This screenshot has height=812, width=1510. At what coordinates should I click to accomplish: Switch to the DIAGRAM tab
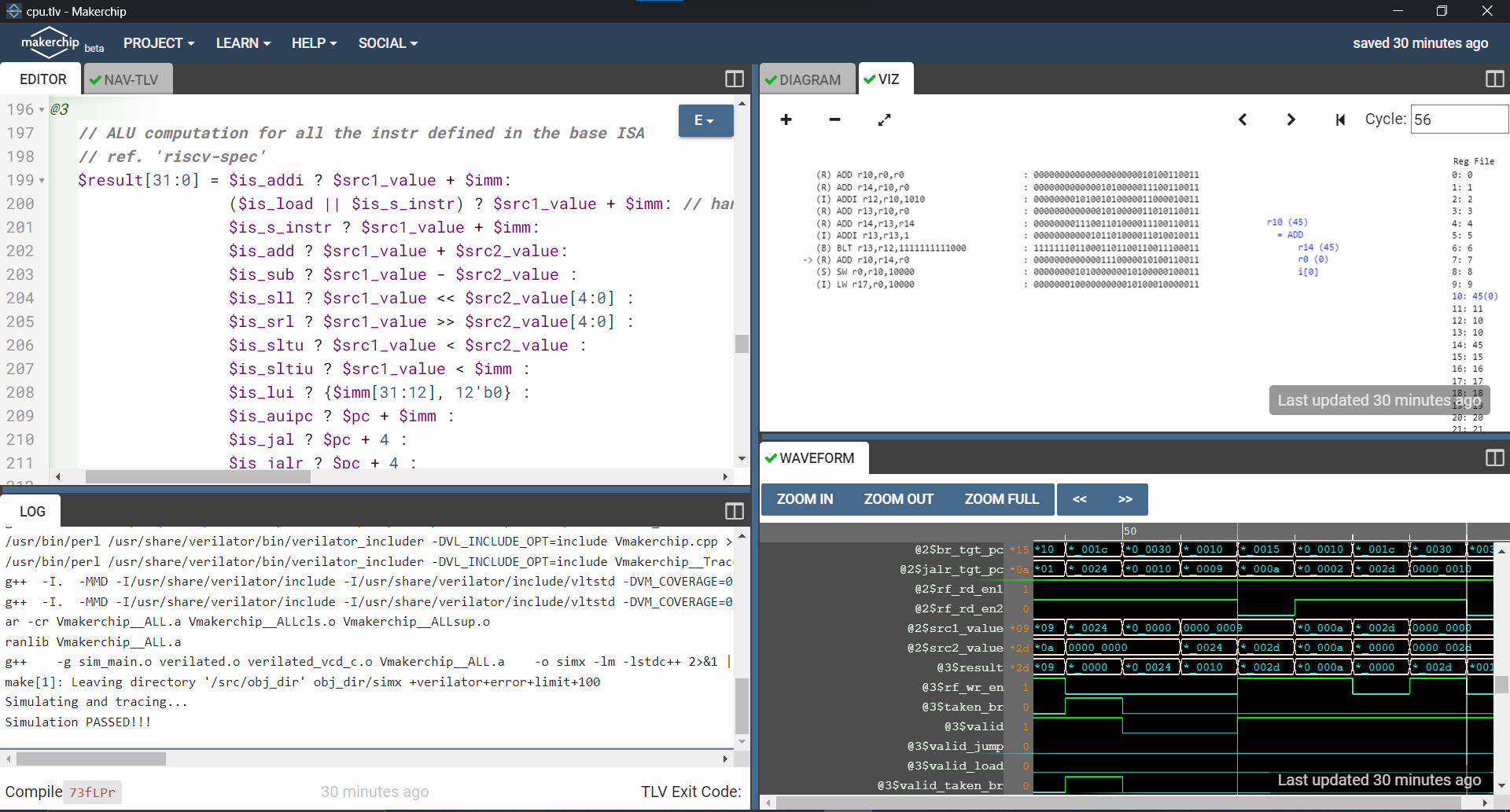808,80
